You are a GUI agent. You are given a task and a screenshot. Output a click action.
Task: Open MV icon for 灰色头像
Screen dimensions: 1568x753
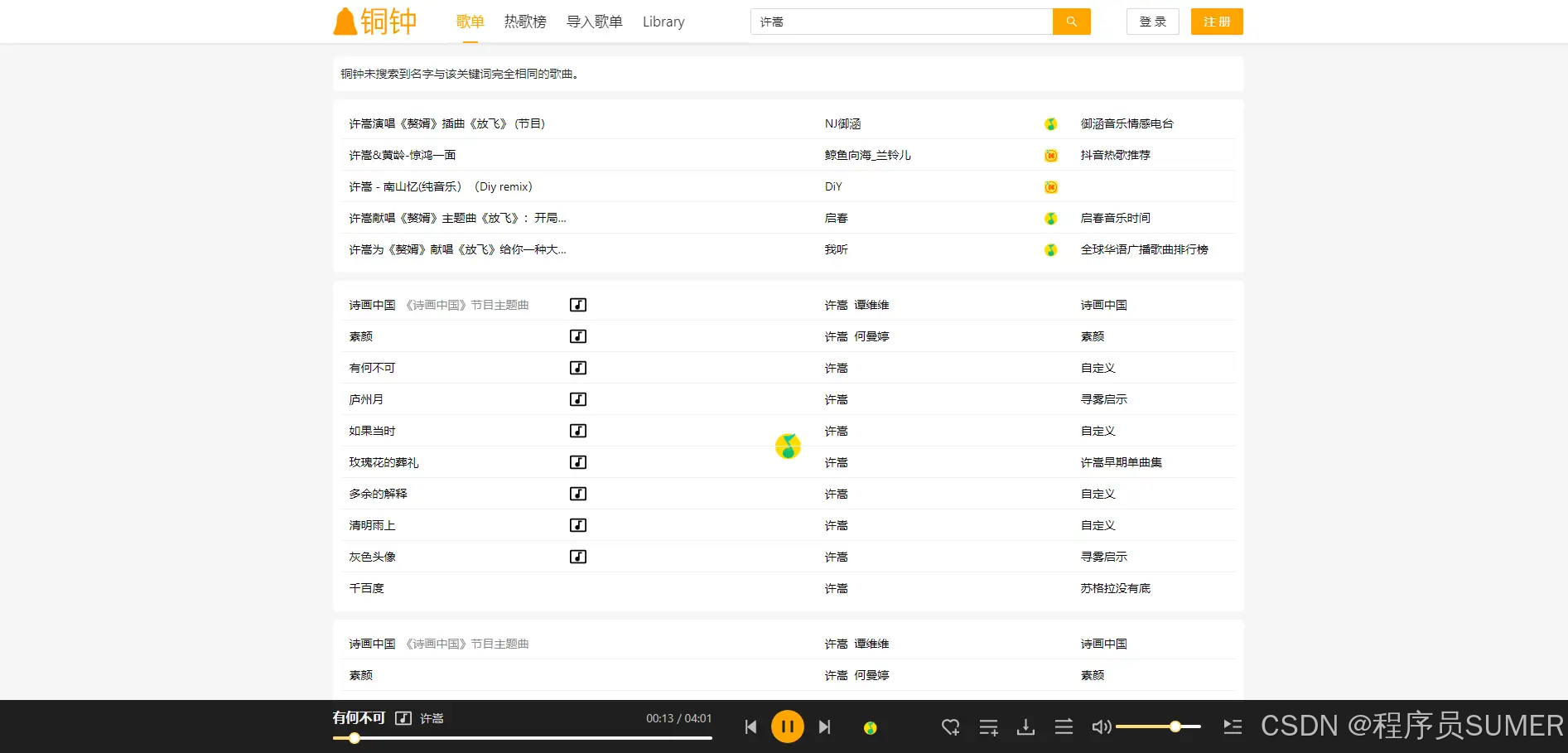pyautogui.click(x=578, y=557)
